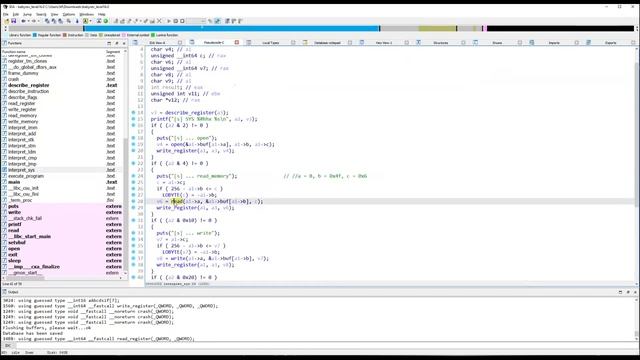
Task: Click the X cancel icon in toolbar
Action: pyautogui.click(x=159, y=21)
